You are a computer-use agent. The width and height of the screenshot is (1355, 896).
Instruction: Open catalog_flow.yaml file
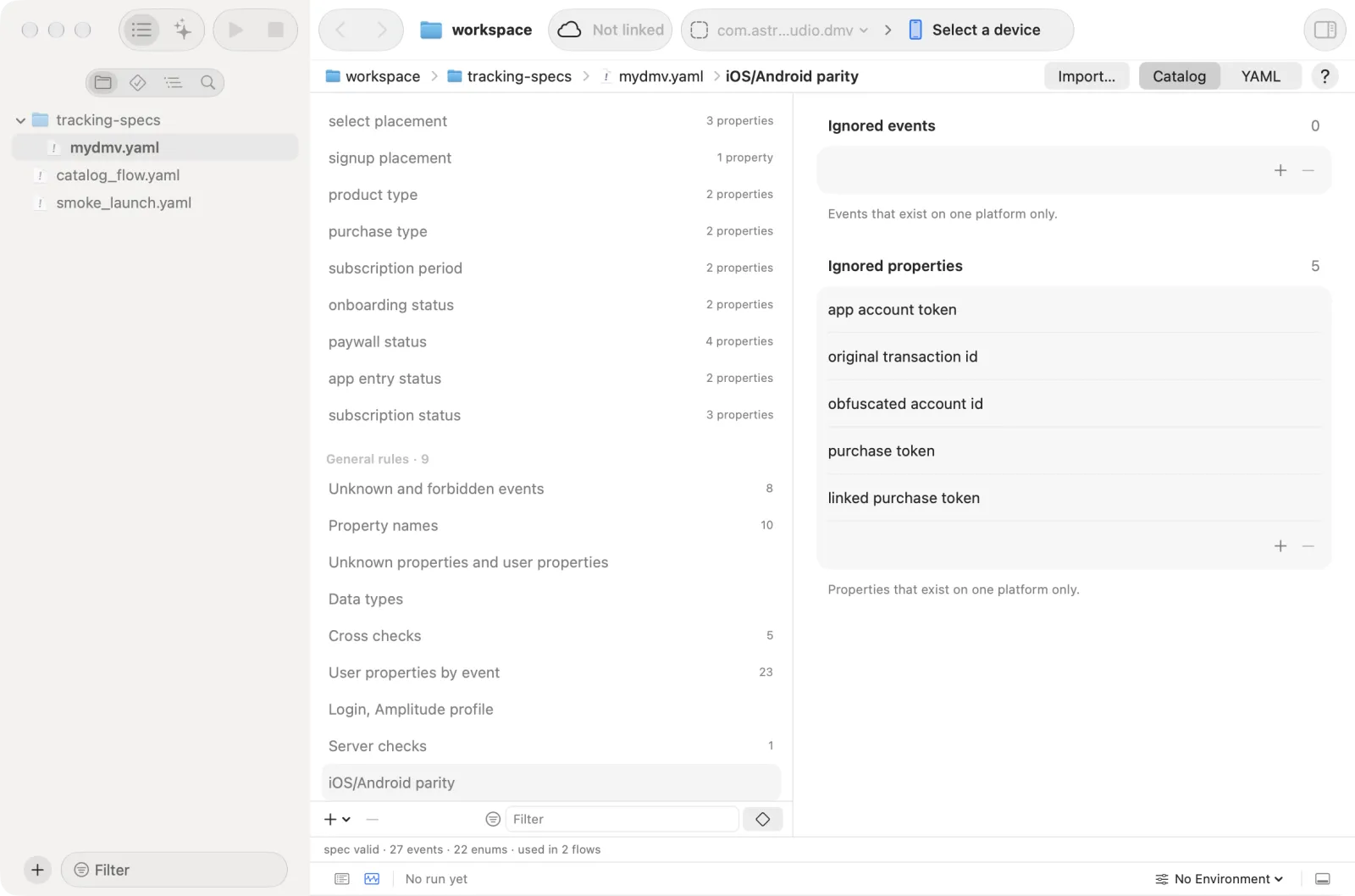click(118, 175)
